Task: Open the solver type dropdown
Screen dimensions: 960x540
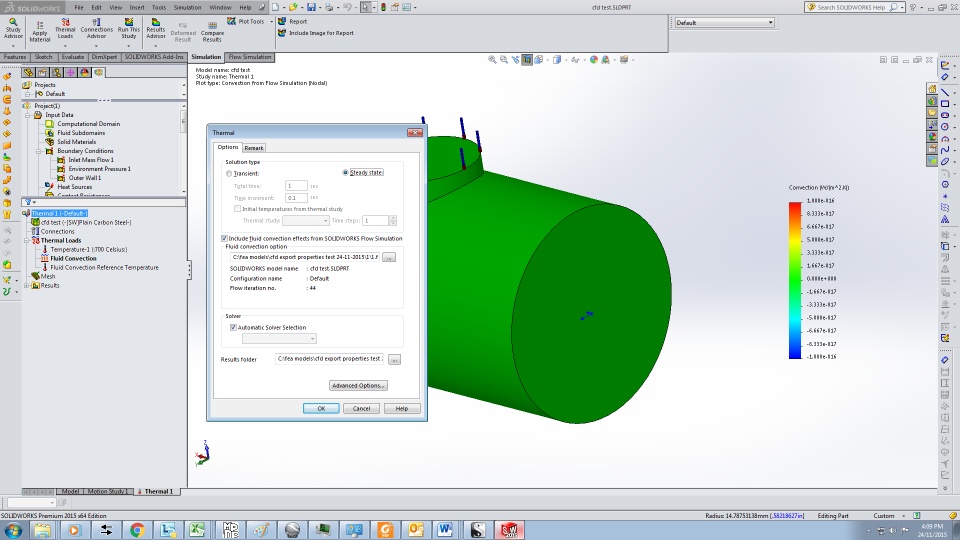Action: tap(279, 339)
